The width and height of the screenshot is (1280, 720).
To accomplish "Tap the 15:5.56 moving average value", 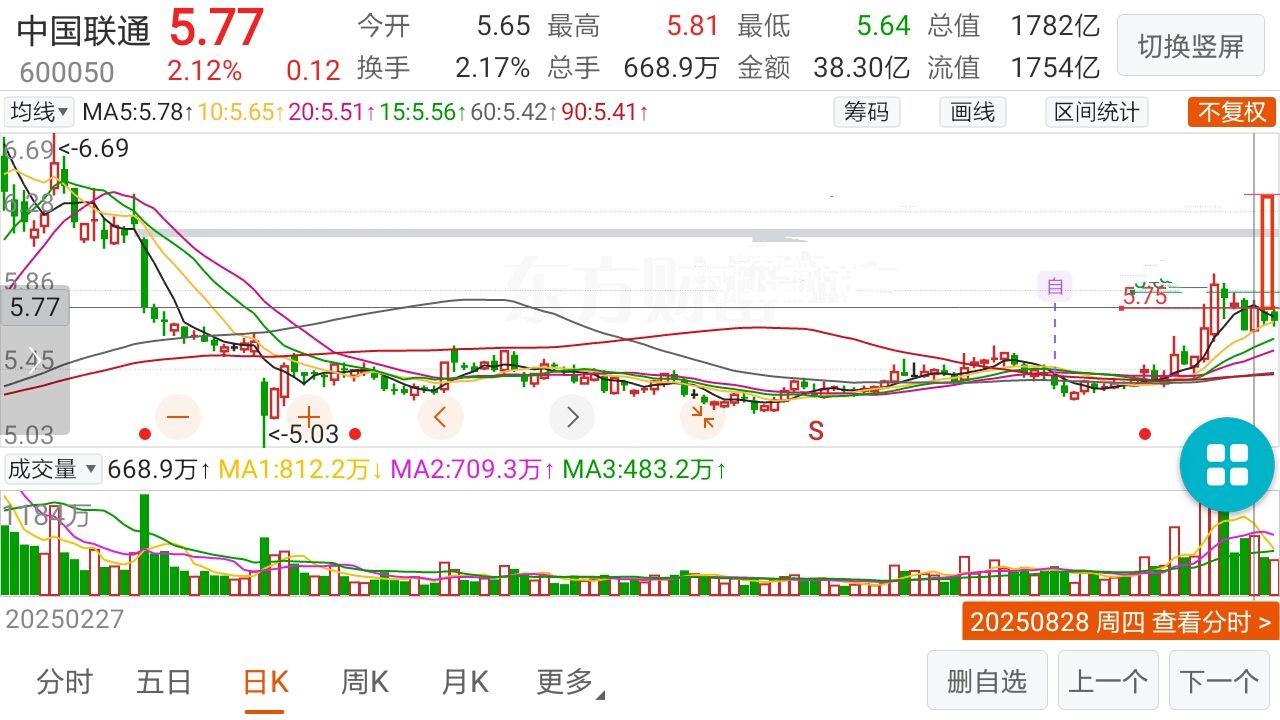I will click(x=422, y=112).
